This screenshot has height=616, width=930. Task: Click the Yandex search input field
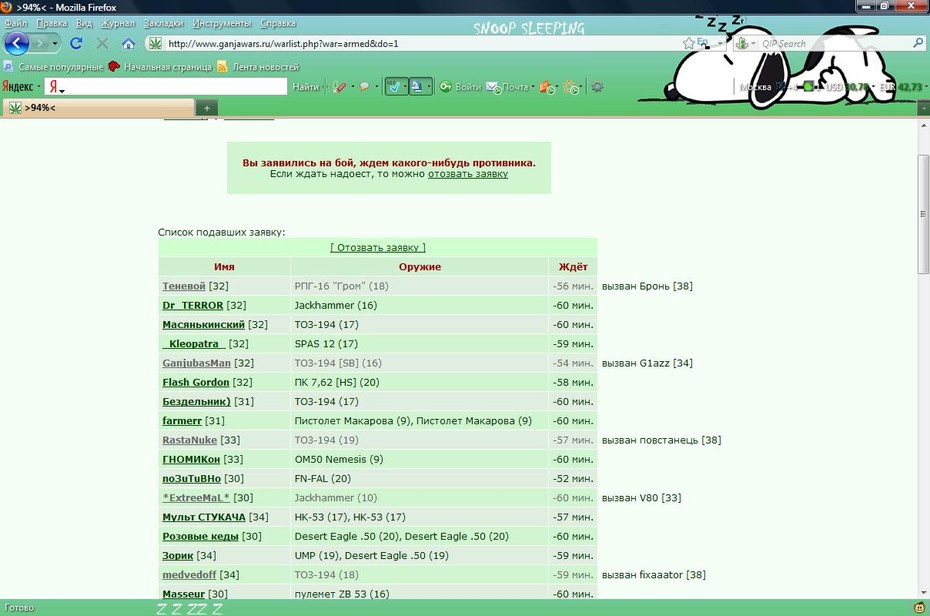166,87
